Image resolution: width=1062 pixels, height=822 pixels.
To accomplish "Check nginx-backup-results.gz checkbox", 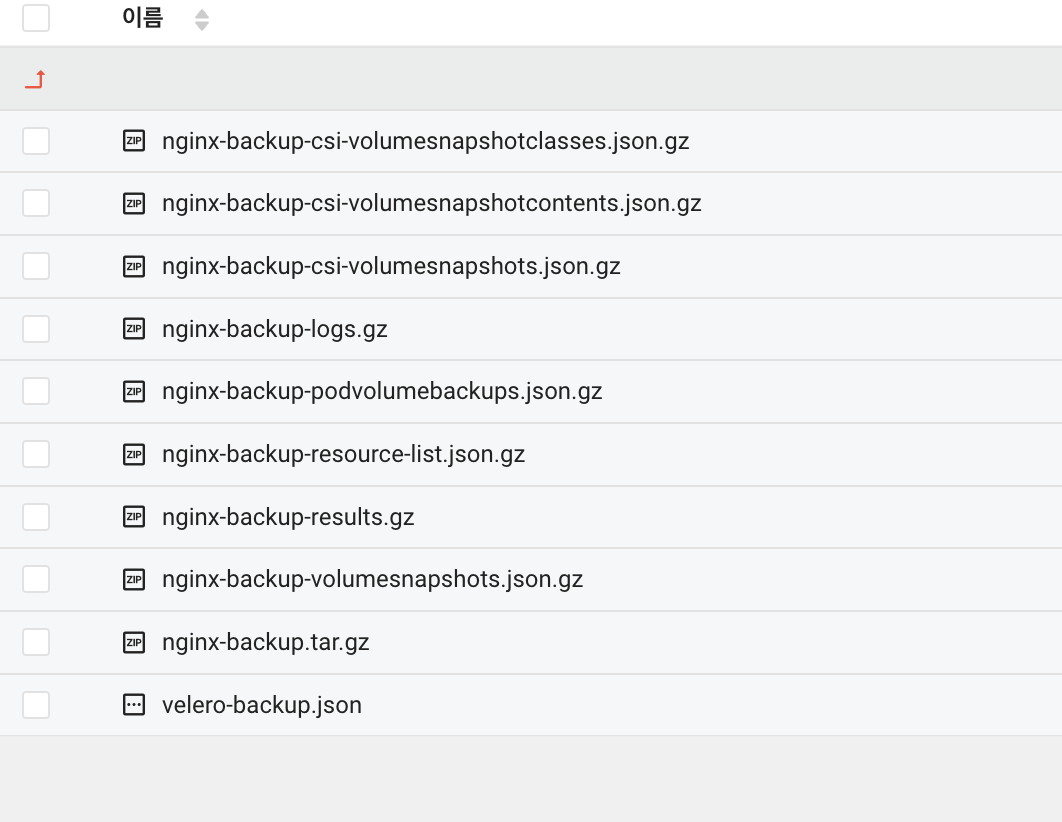I will [36, 517].
